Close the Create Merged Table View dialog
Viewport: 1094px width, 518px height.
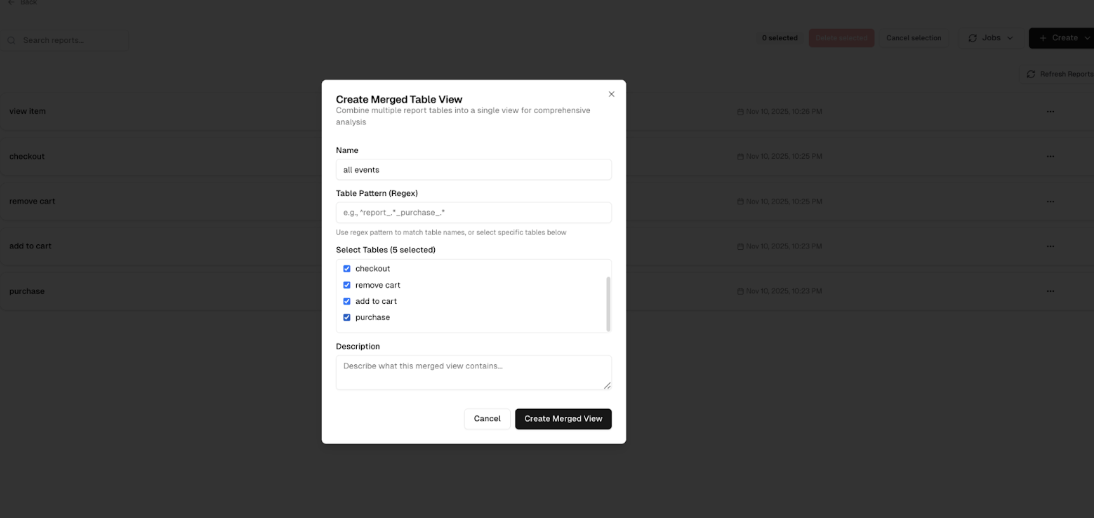coord(611,94)
